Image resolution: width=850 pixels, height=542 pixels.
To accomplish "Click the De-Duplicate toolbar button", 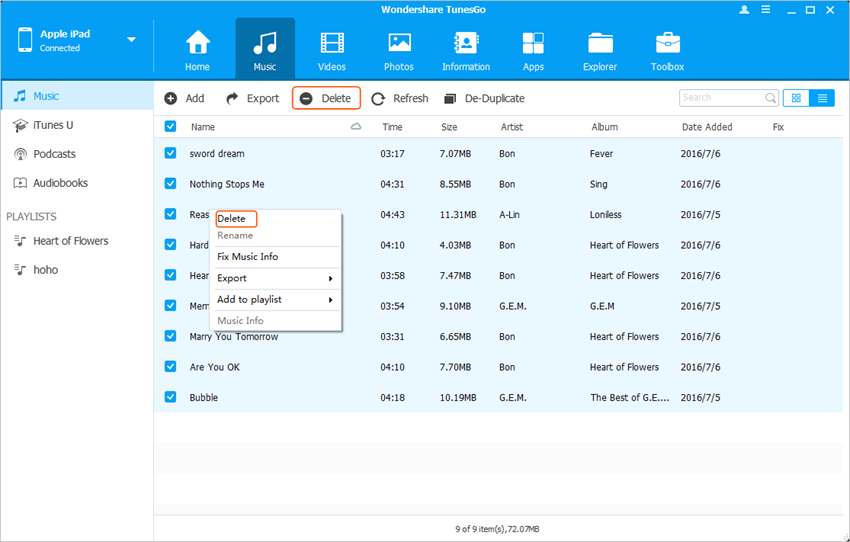I will point(484,98).
